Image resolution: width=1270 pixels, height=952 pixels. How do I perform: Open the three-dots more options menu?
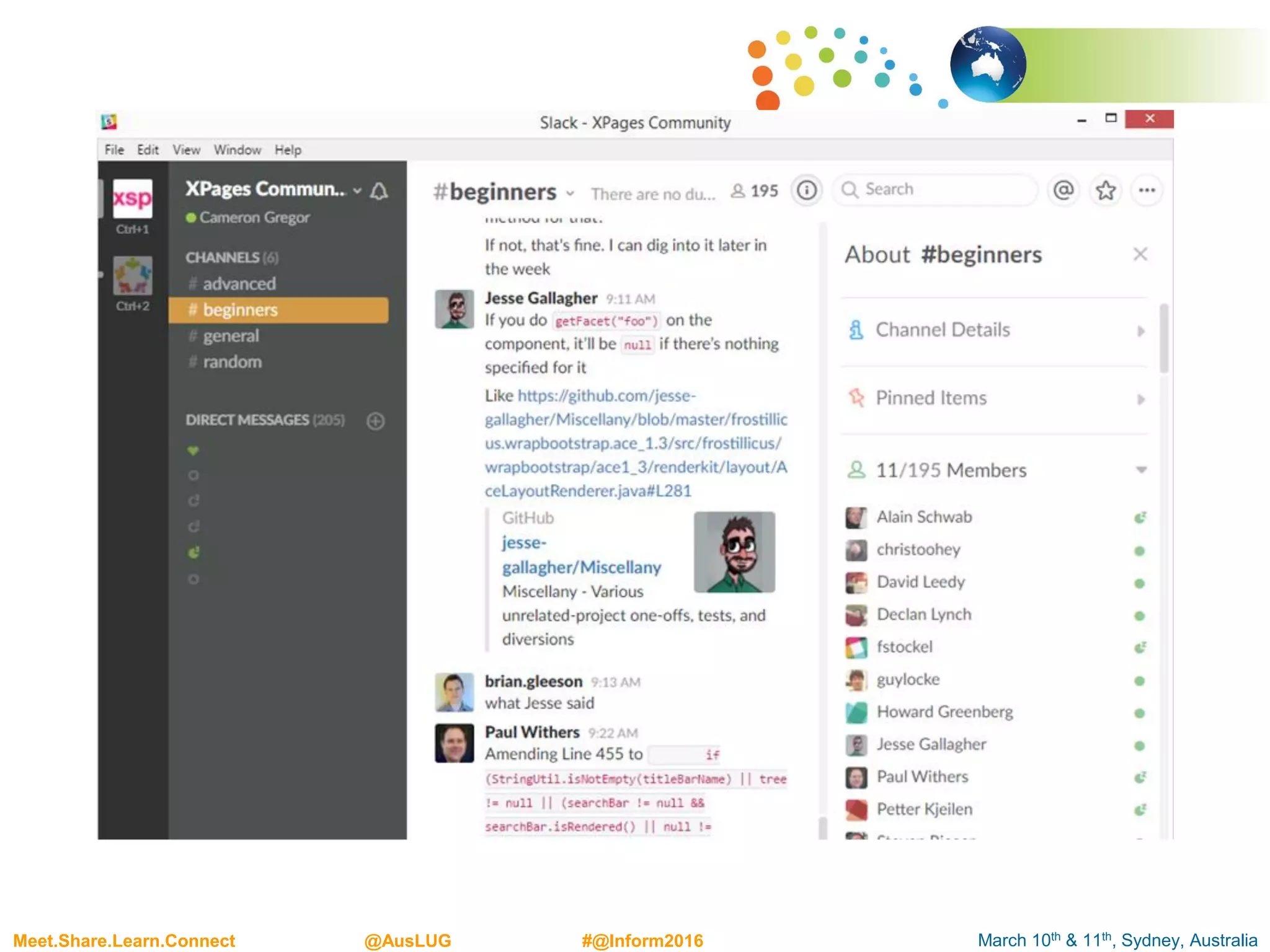tap(1147, 190)
